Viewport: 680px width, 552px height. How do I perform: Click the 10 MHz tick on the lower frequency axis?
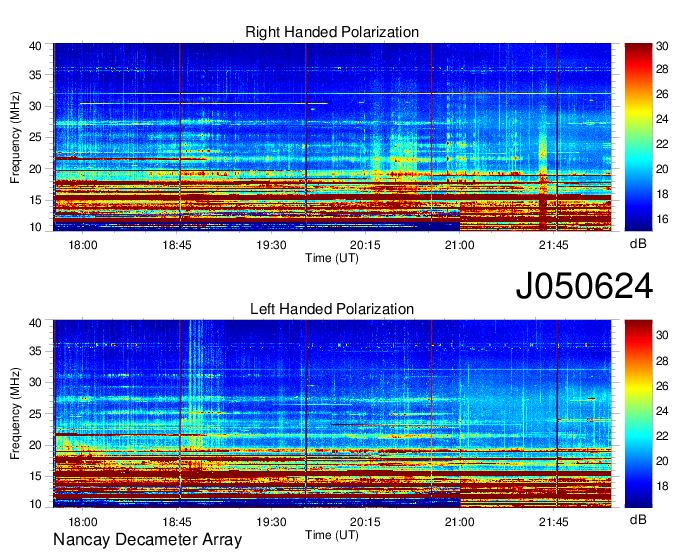(x=35, y=504)
